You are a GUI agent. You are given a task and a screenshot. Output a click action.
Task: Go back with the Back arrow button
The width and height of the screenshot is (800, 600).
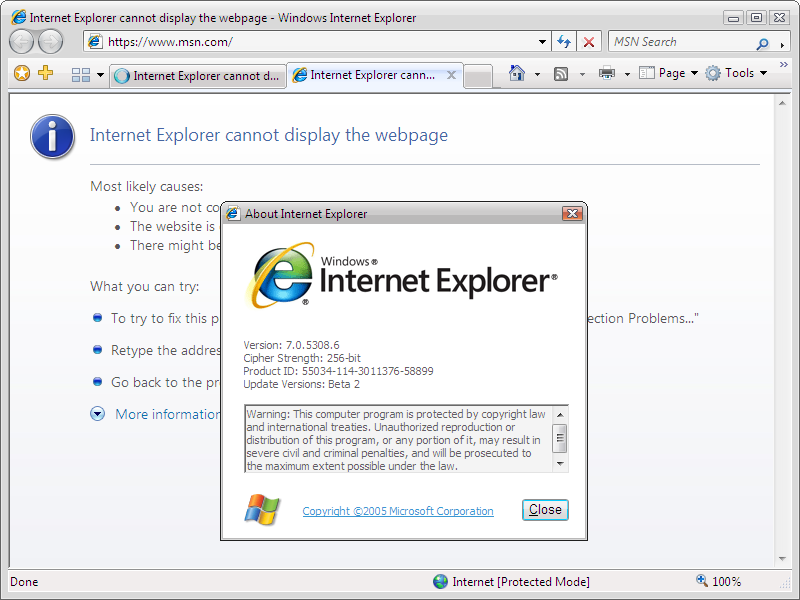click(21, 41)
